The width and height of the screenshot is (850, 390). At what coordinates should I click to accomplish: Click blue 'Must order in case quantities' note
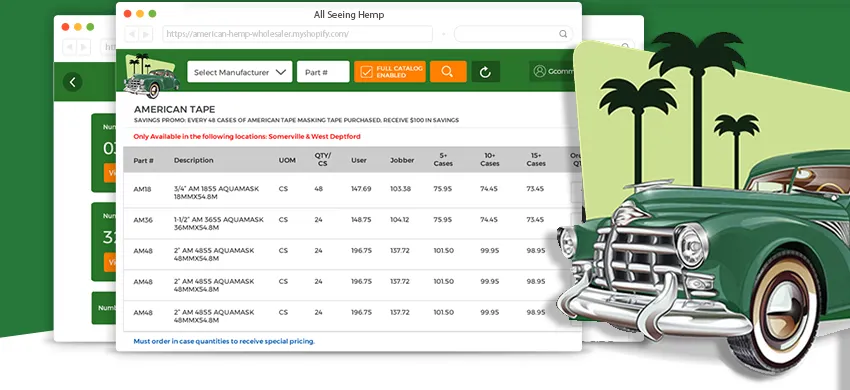pos(224,341)
